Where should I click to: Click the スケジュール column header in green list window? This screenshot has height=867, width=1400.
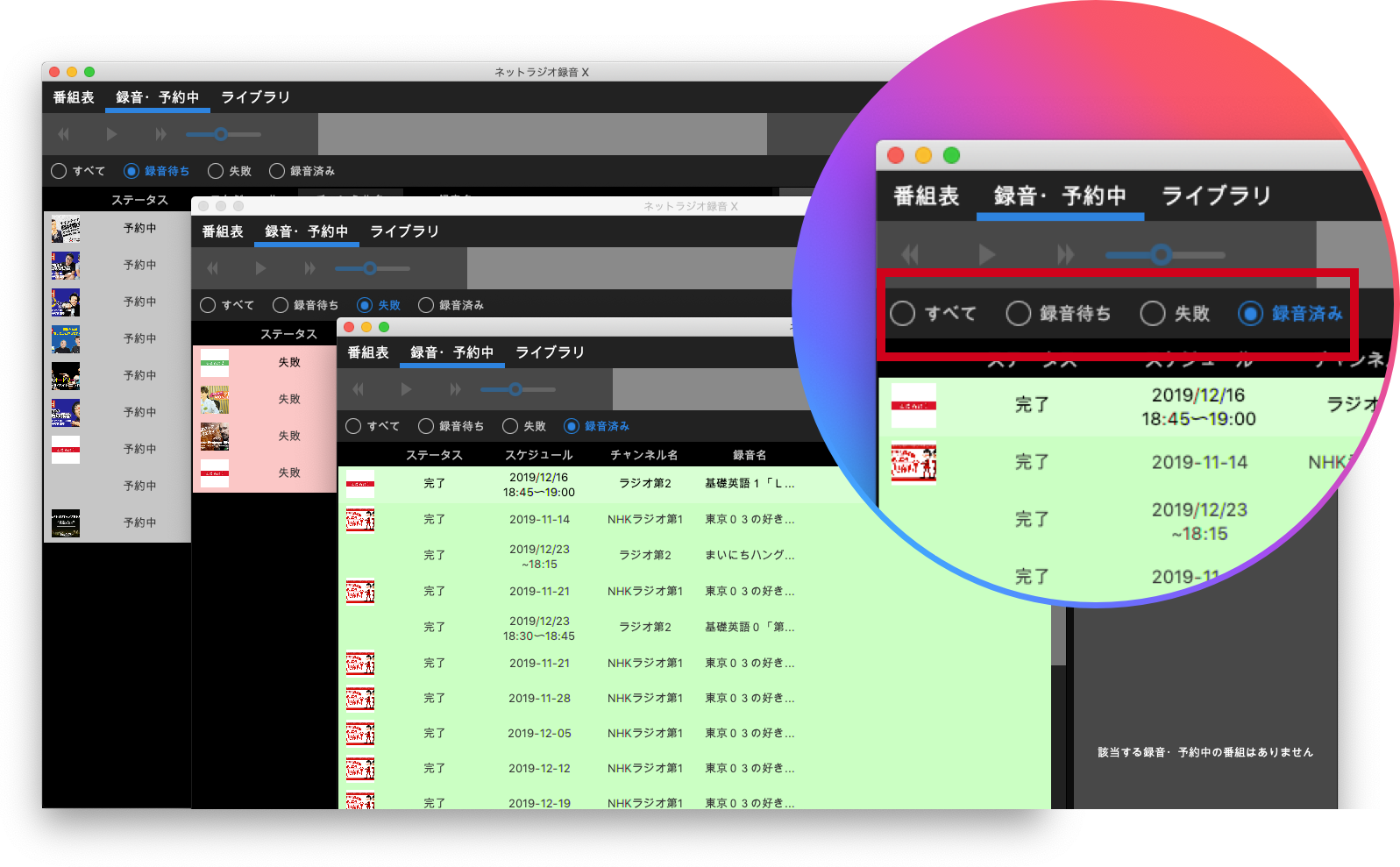pyautogui.click(x=538, y=455)
